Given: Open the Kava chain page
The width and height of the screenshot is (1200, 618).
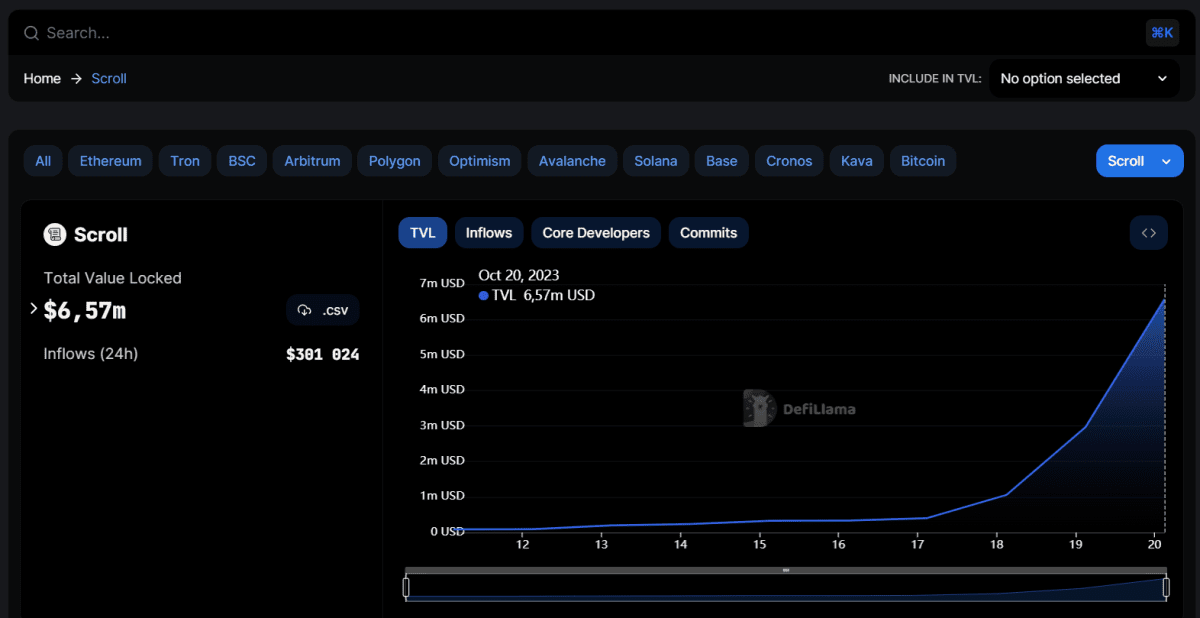Looking at the screenshot, I should pos(857,161).
